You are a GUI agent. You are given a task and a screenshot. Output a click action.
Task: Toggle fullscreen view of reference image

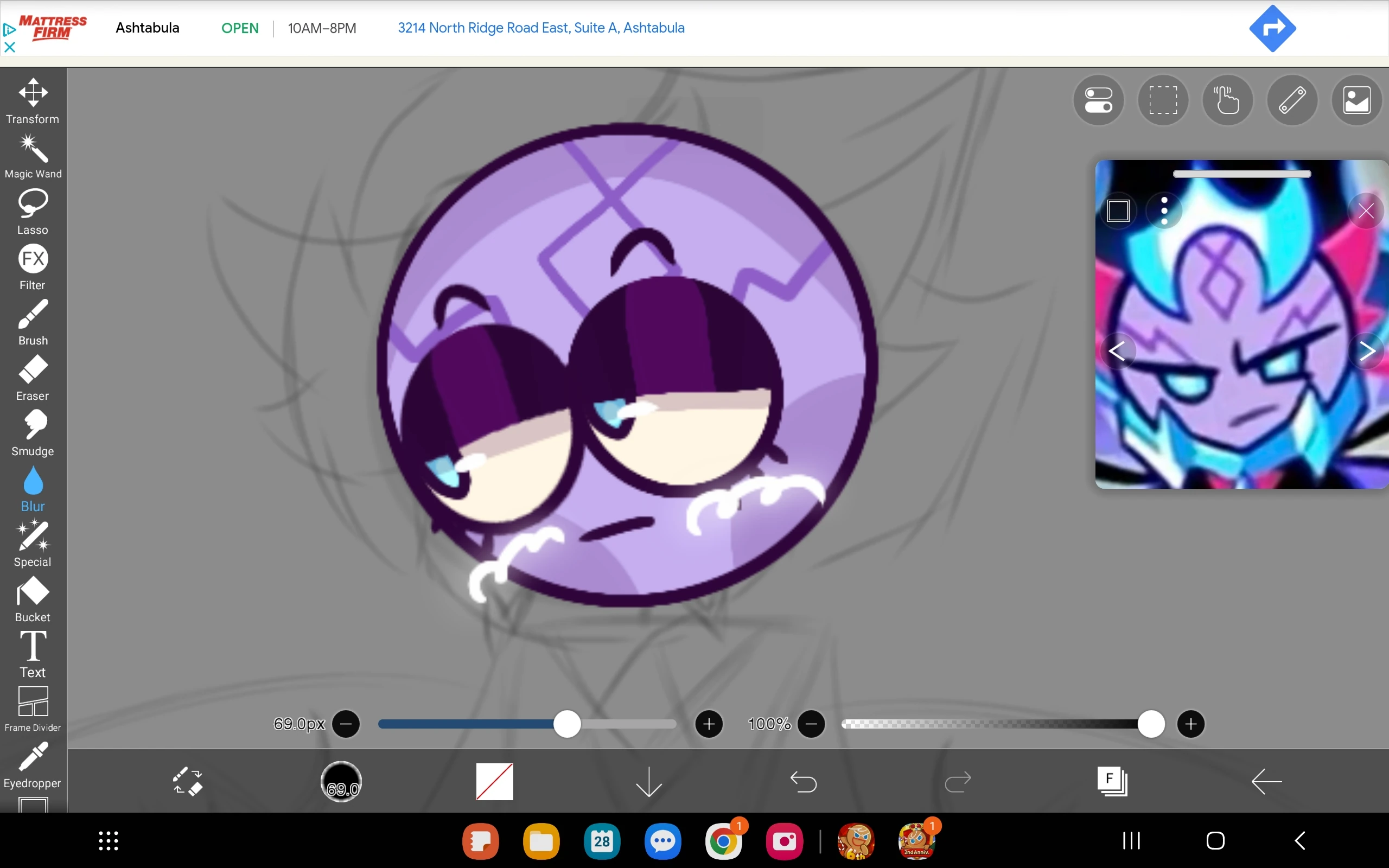point(1118,210)
